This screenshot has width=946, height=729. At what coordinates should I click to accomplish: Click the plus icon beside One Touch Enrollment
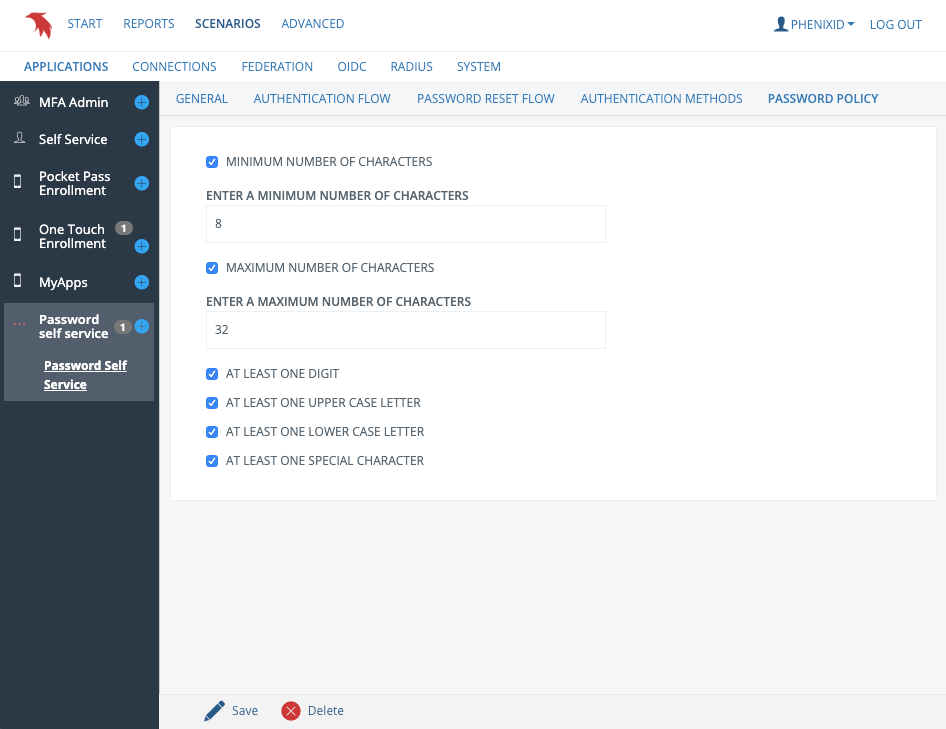pyautogui.click(x=142, y=246)
